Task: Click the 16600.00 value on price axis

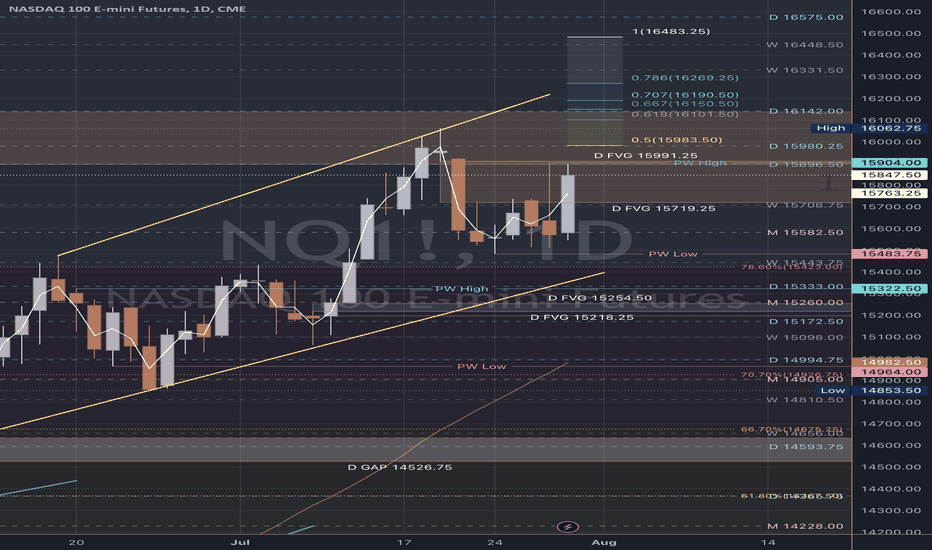Action: [x=891, y=12]
